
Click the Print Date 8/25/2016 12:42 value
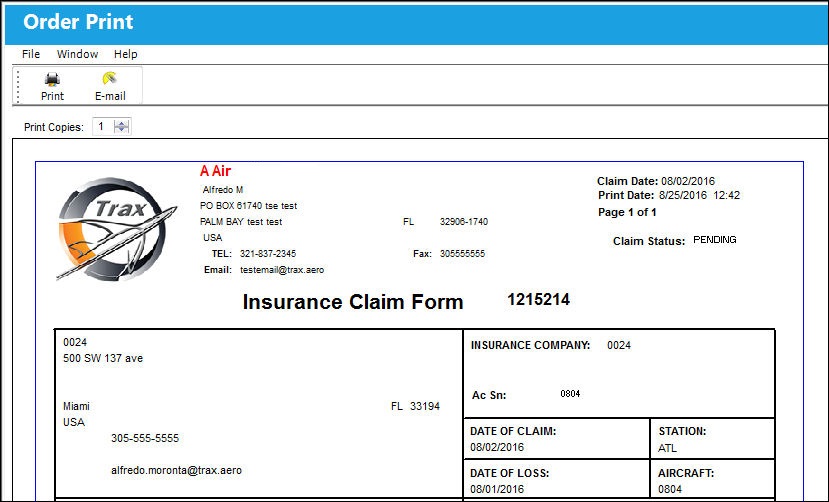699,195
